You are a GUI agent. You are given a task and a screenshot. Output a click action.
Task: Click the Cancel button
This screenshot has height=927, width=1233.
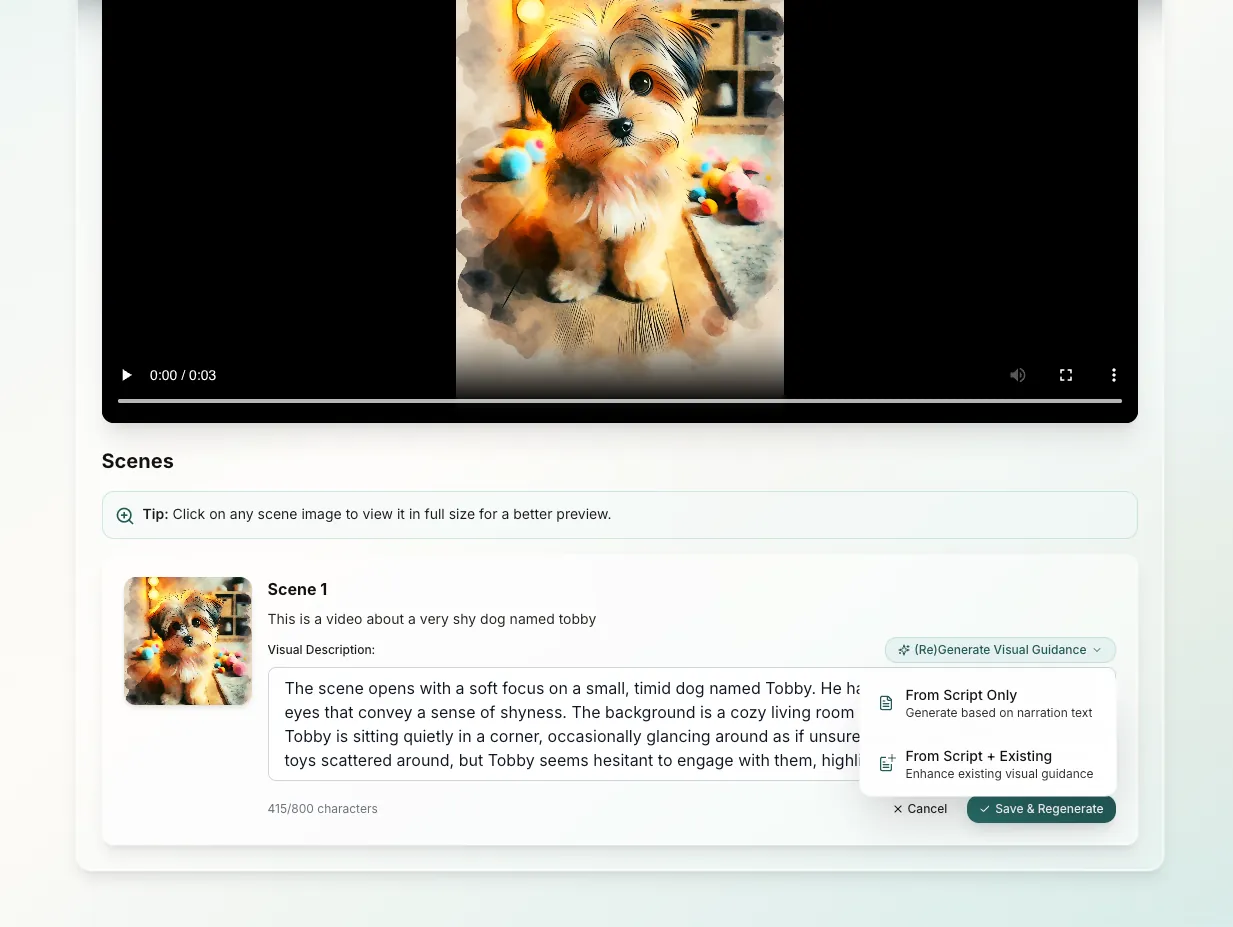(919, 809)
